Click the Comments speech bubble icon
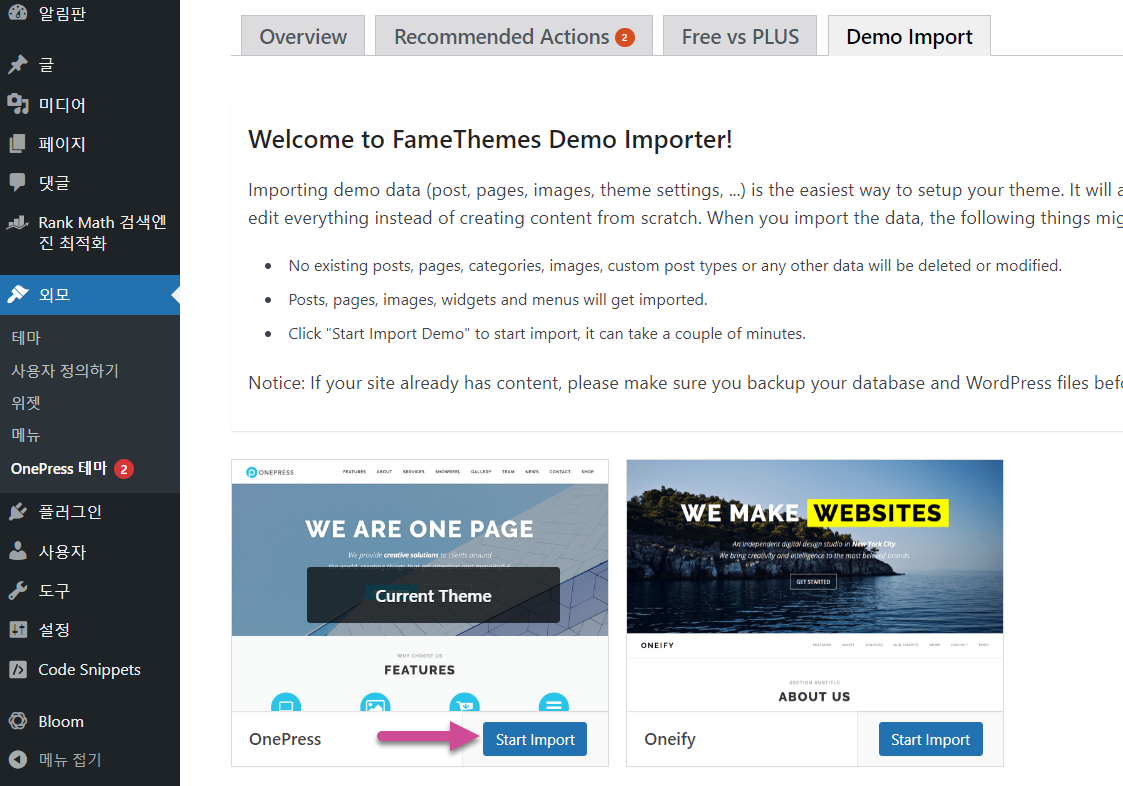 pos(18,183)
